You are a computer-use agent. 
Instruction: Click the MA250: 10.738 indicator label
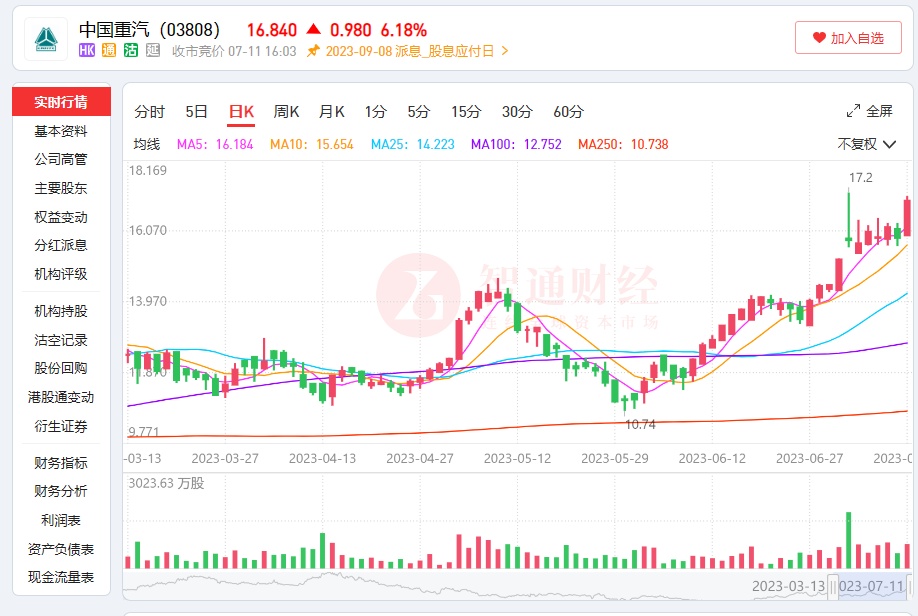[623, 144]
